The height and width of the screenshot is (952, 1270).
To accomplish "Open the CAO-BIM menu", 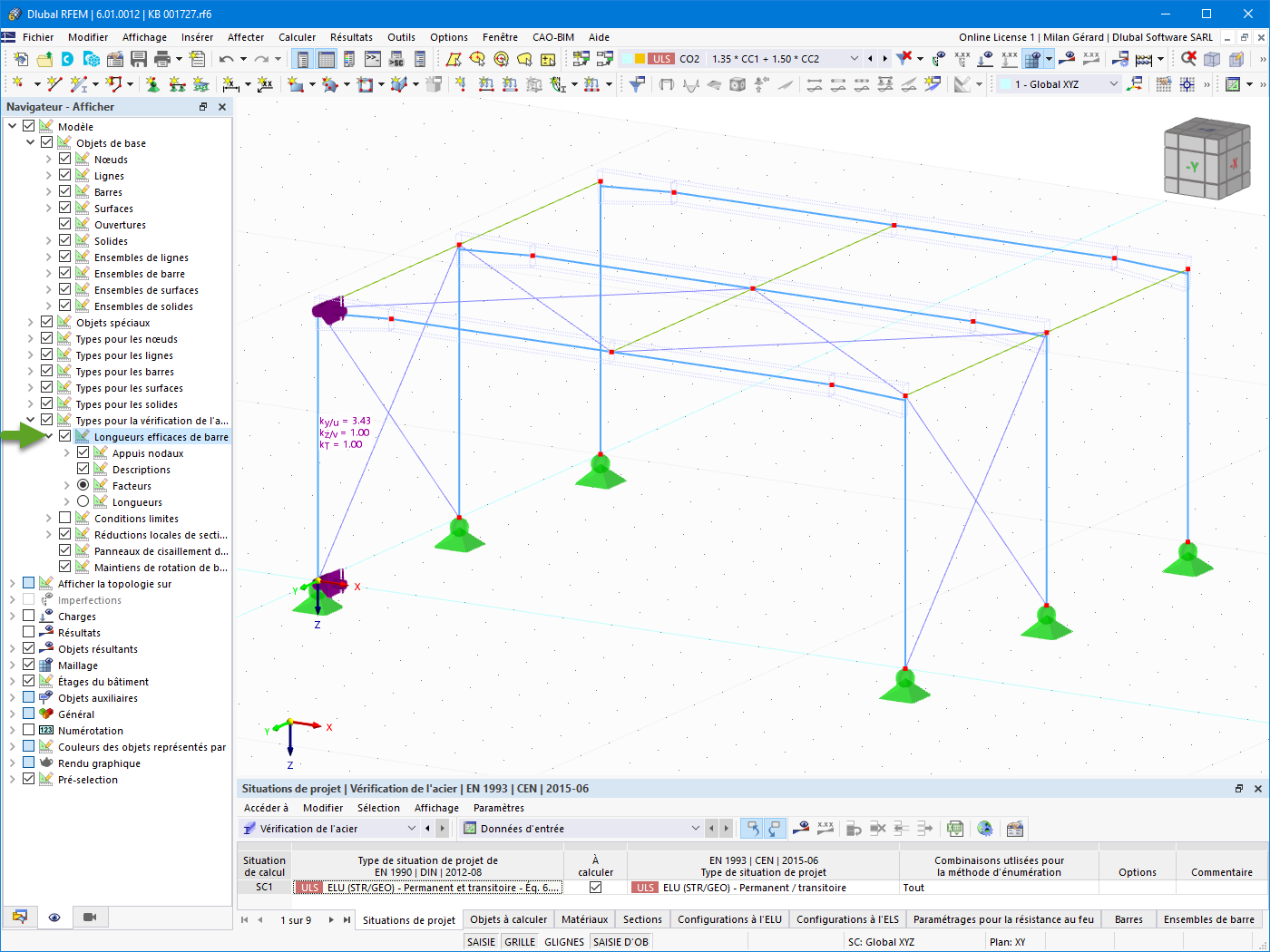I will [553, 37].
